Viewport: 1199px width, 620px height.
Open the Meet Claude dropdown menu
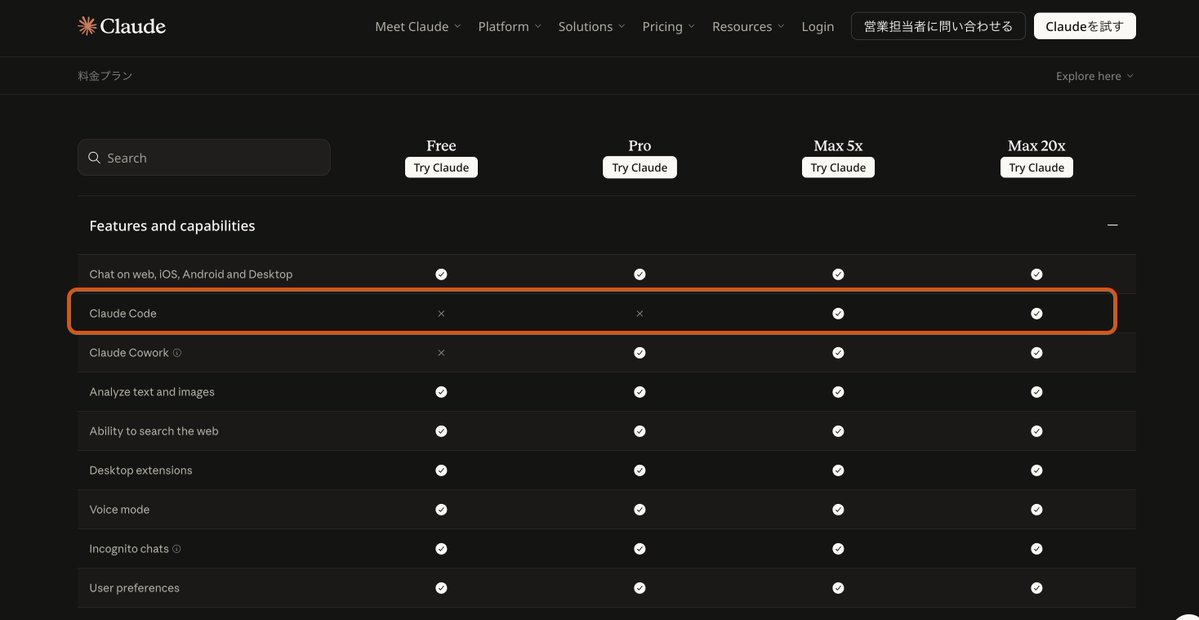pos(418,27)
